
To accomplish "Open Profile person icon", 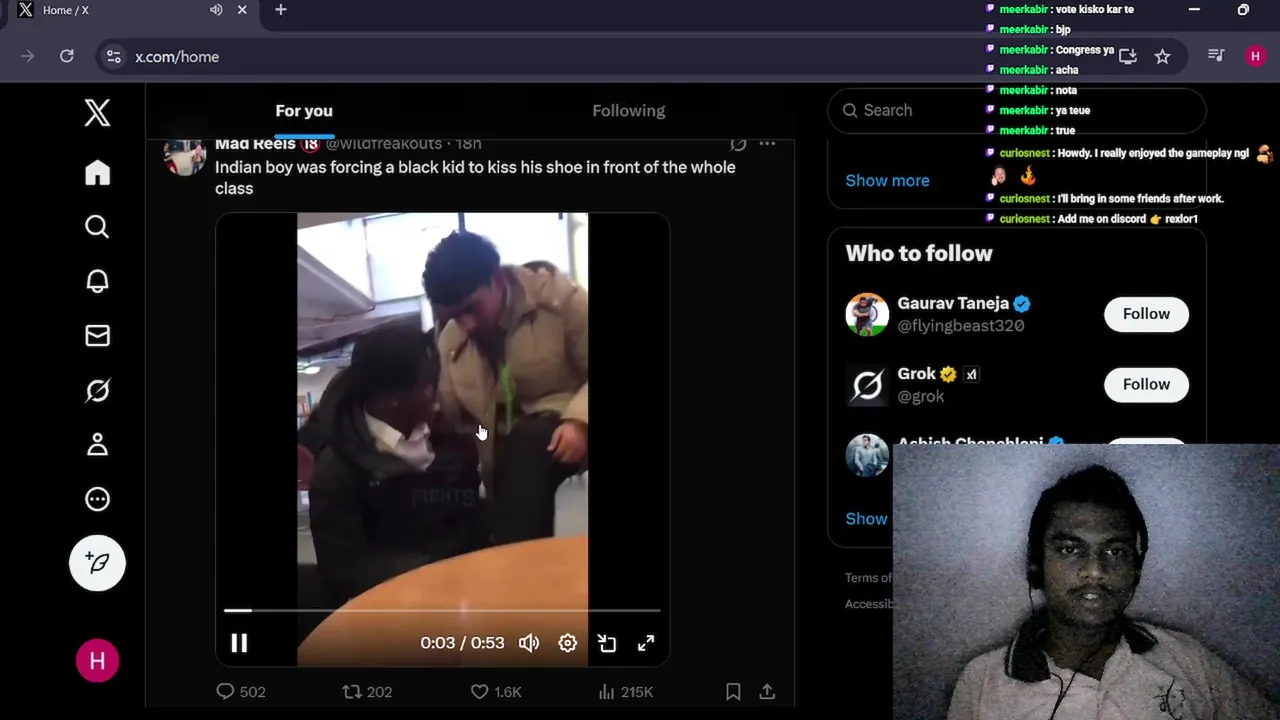I will pyautogui.click(x=97, y=444).
